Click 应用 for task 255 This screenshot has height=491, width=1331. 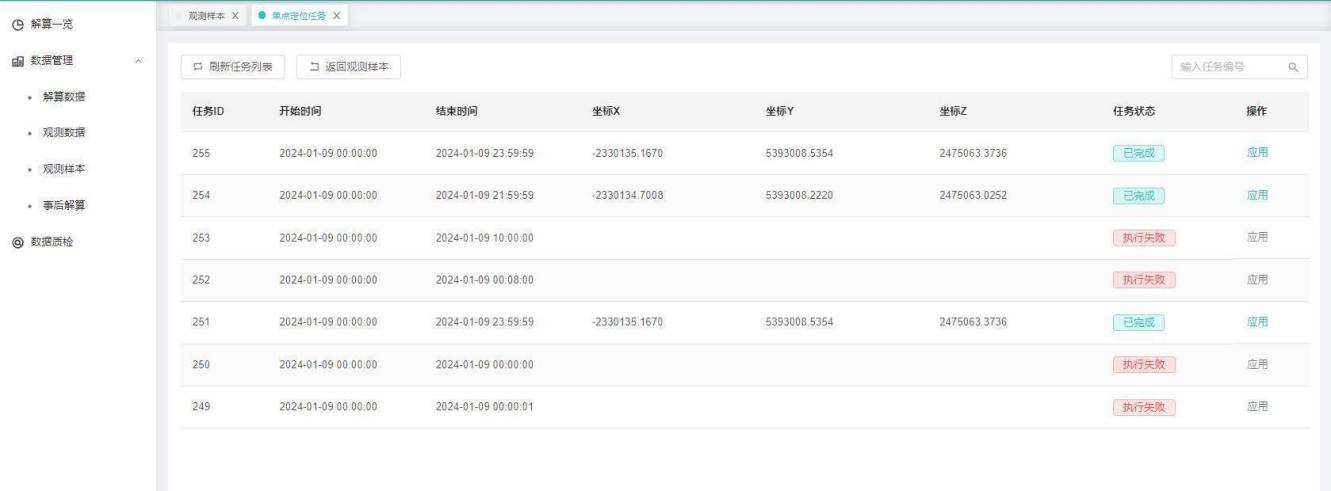1257,153
